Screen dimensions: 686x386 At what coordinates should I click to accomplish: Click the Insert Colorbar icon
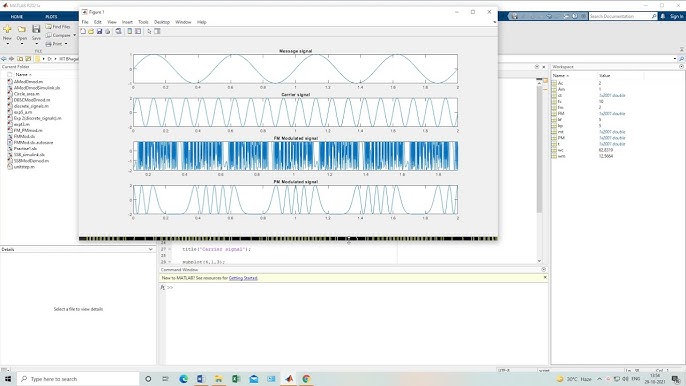[x=130, y=32]
